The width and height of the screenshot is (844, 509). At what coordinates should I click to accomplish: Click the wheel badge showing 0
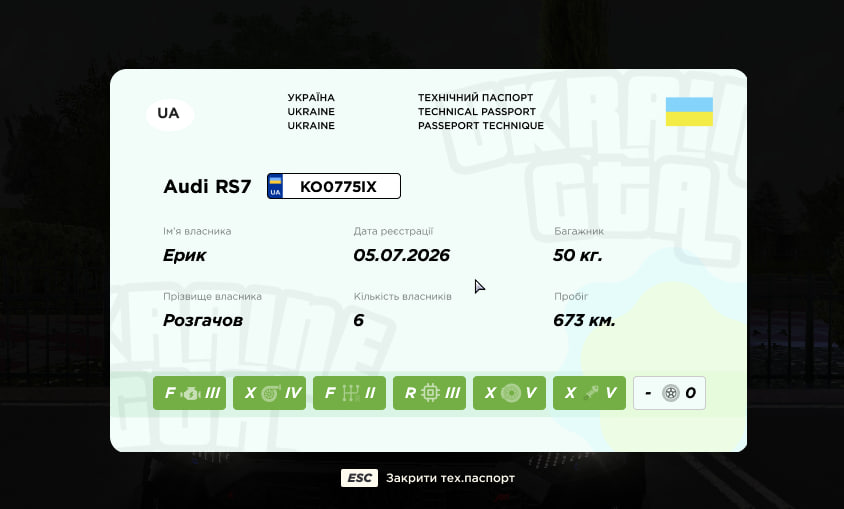click(x=669, y=393)
